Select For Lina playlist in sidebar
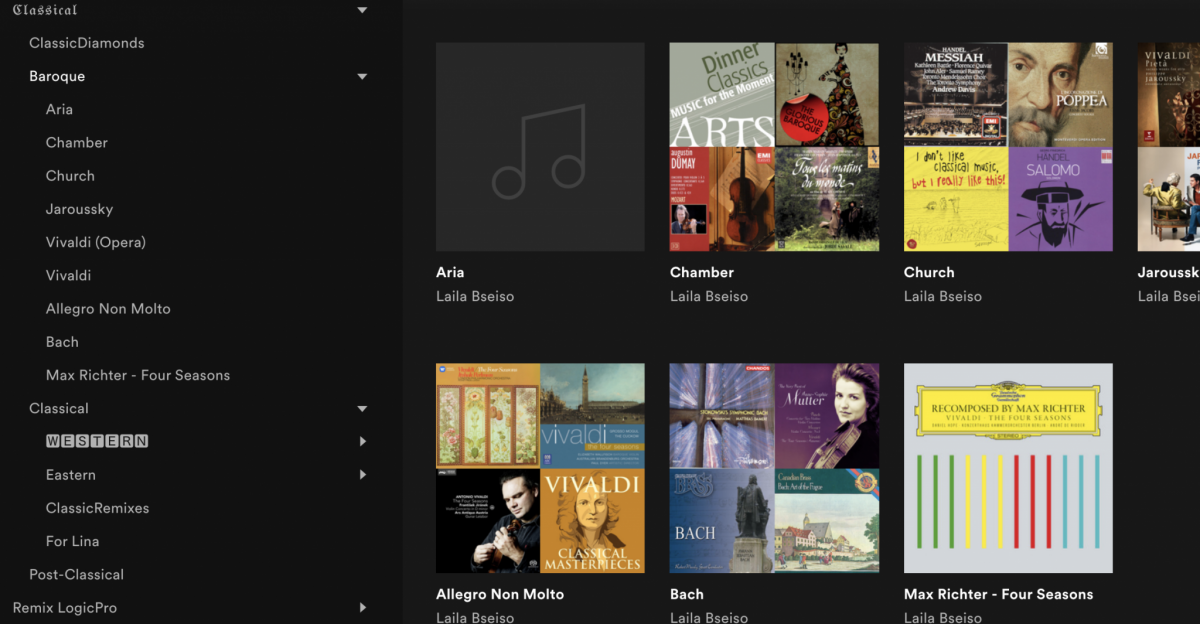The width and height of the screenshot is (1200, 624). (73, 541)
